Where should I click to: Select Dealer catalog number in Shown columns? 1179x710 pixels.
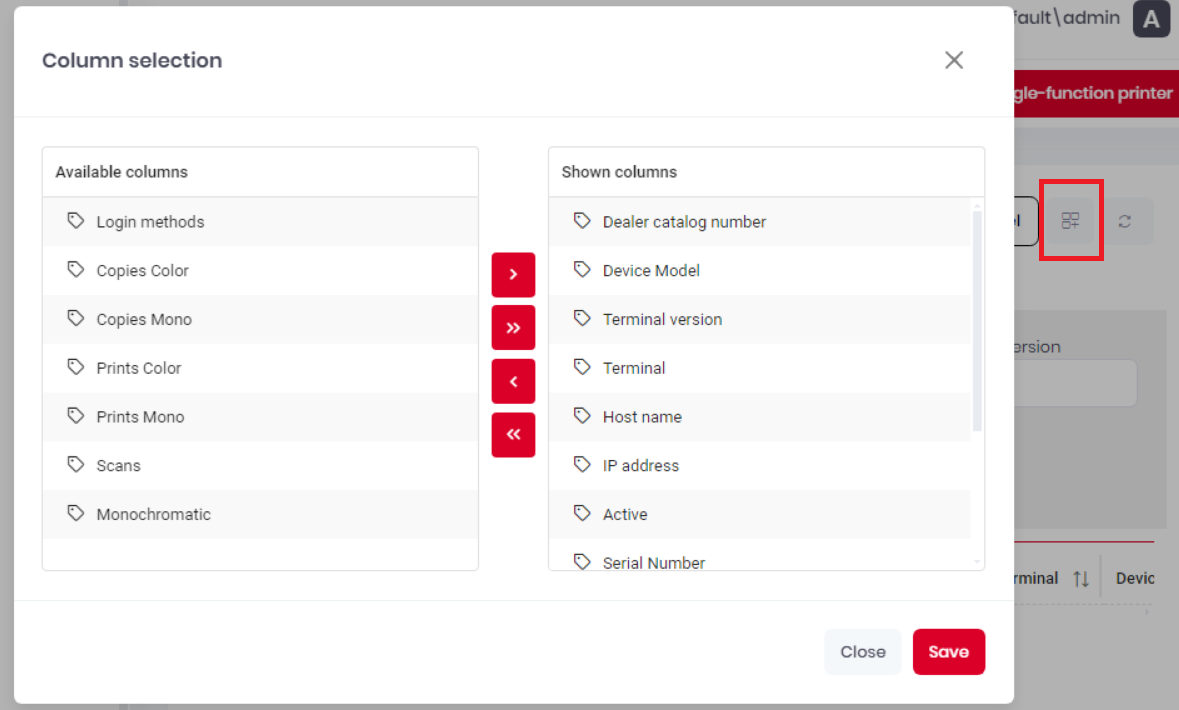point(759,222)
